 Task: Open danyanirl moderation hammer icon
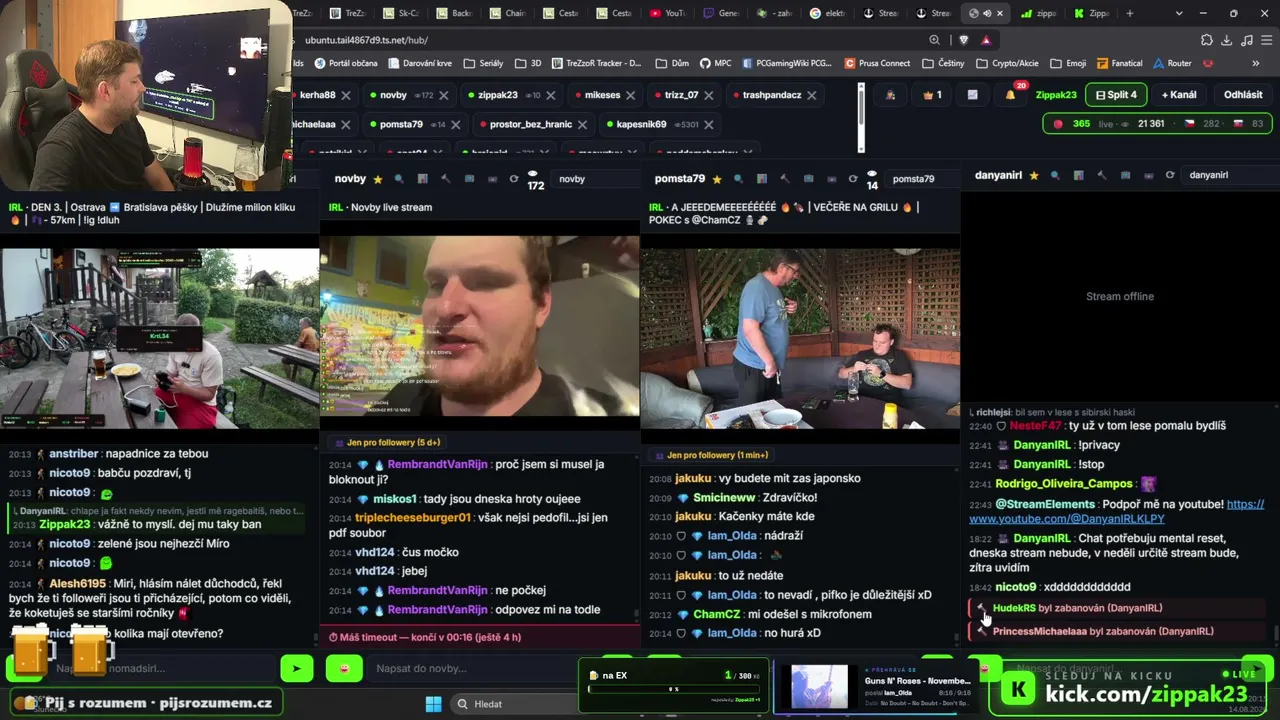coord(1102,176)
